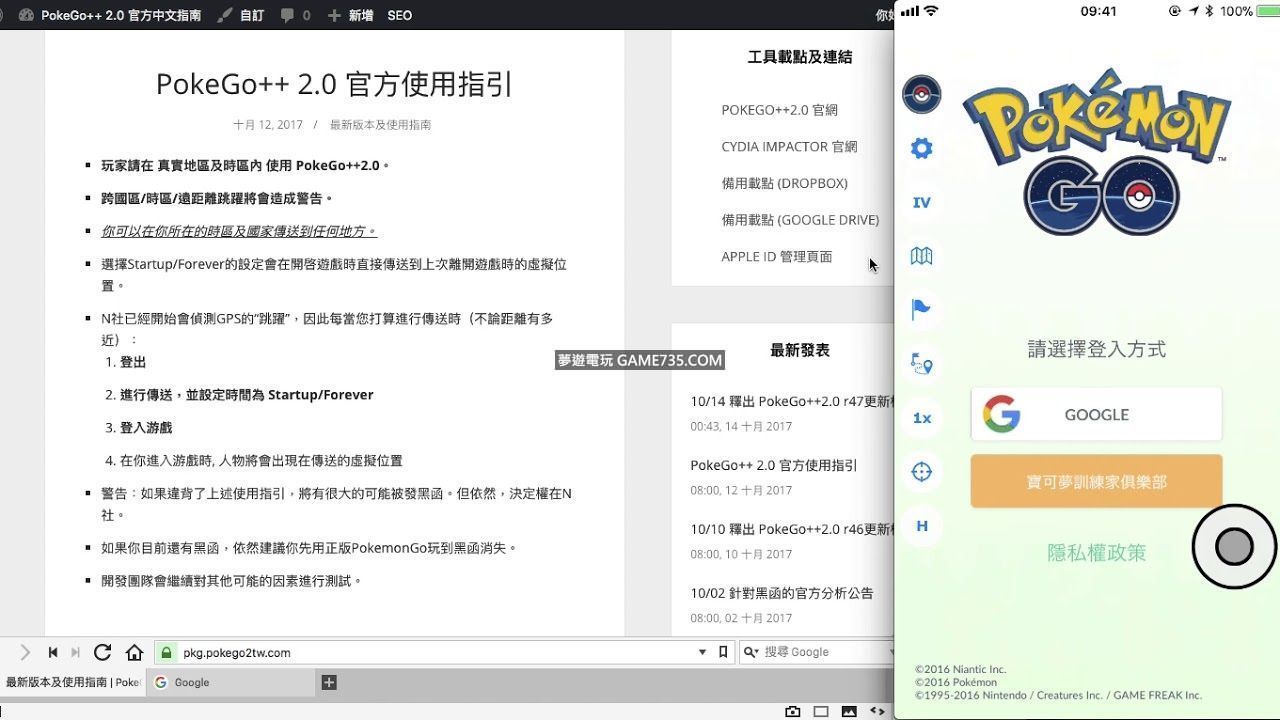Click the browser reload icon
The width and height of the screenshot is (1280, 720).
102,652
